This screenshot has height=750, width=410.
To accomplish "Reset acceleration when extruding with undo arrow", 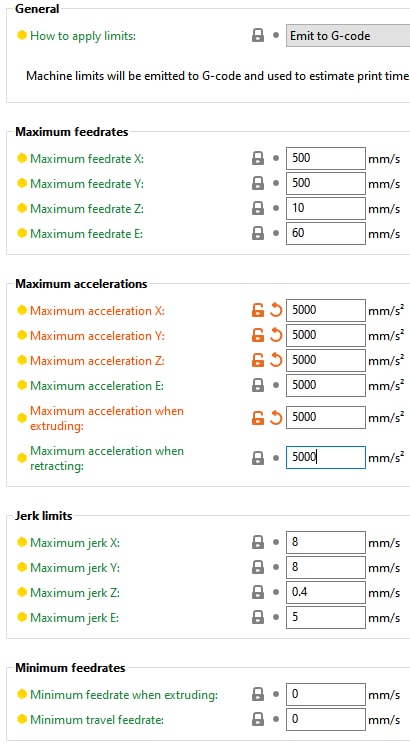I will tap(276, 418).
